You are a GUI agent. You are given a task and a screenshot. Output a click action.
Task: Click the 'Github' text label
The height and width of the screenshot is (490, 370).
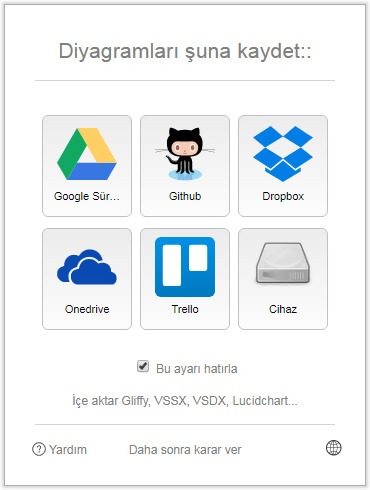click(x=185, y=196)
